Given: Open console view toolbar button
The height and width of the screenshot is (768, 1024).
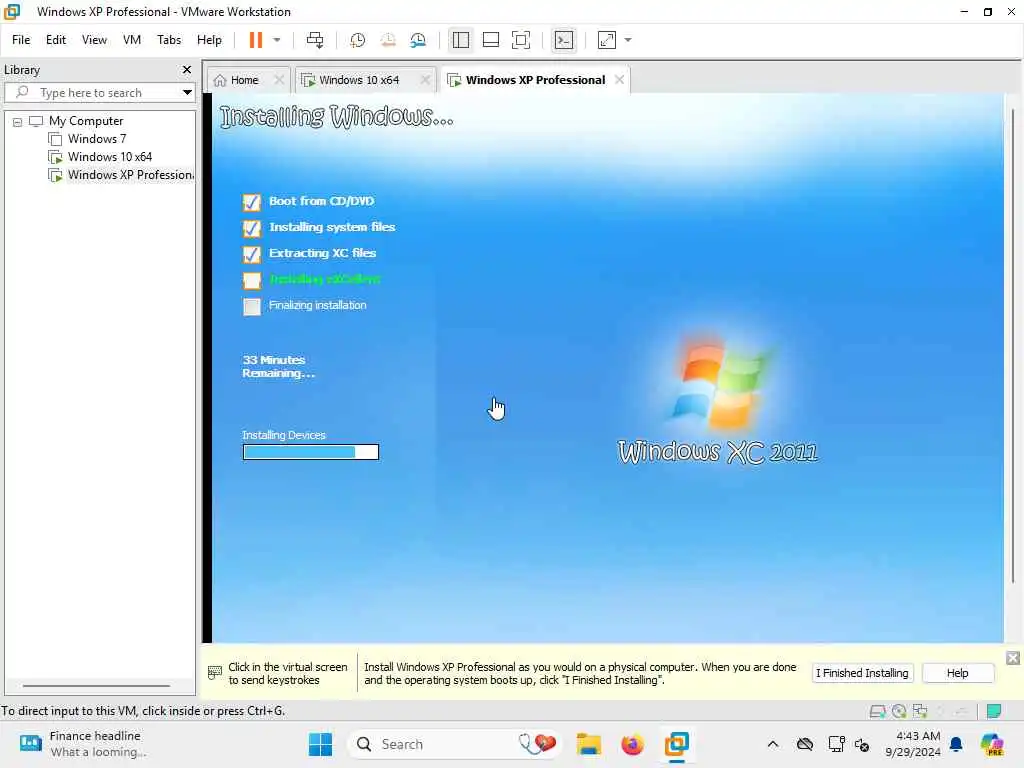Looking at the screenshot, I should click(x=564, y=40).
